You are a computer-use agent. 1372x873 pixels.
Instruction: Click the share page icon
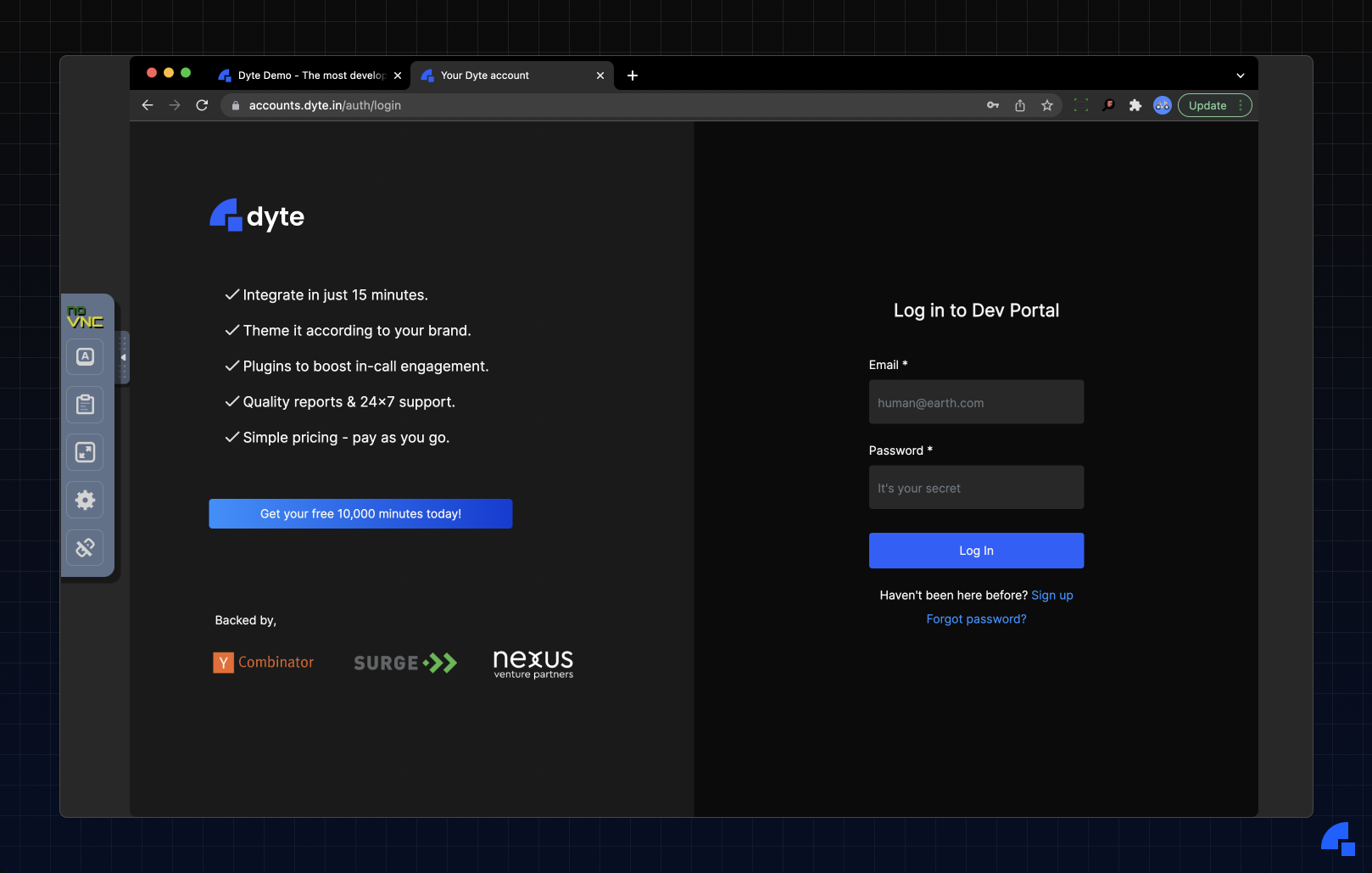tap(1020, 105)
